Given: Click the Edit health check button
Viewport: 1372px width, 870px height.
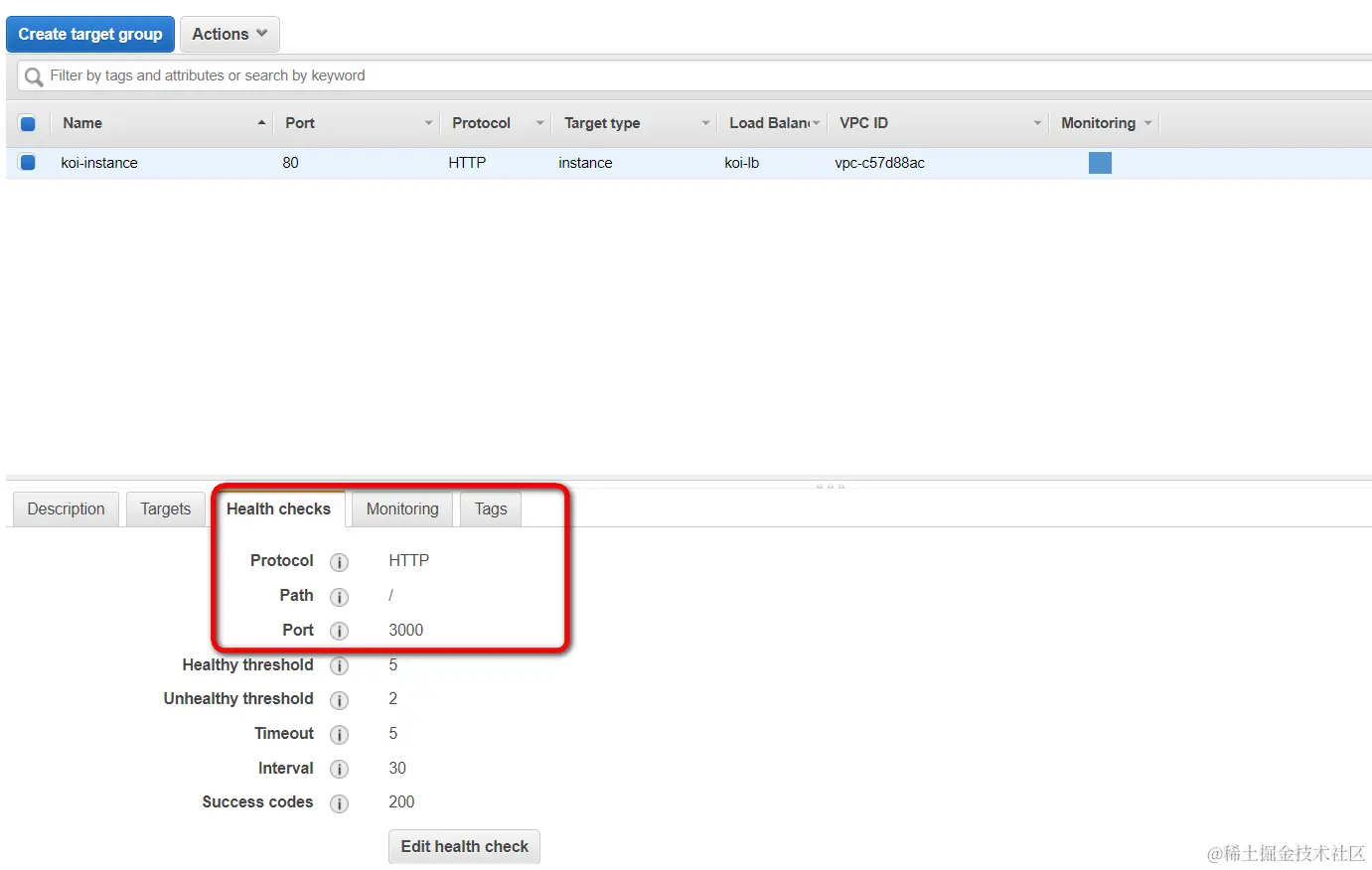Looking at the screenshot, I should pos(464,846).
